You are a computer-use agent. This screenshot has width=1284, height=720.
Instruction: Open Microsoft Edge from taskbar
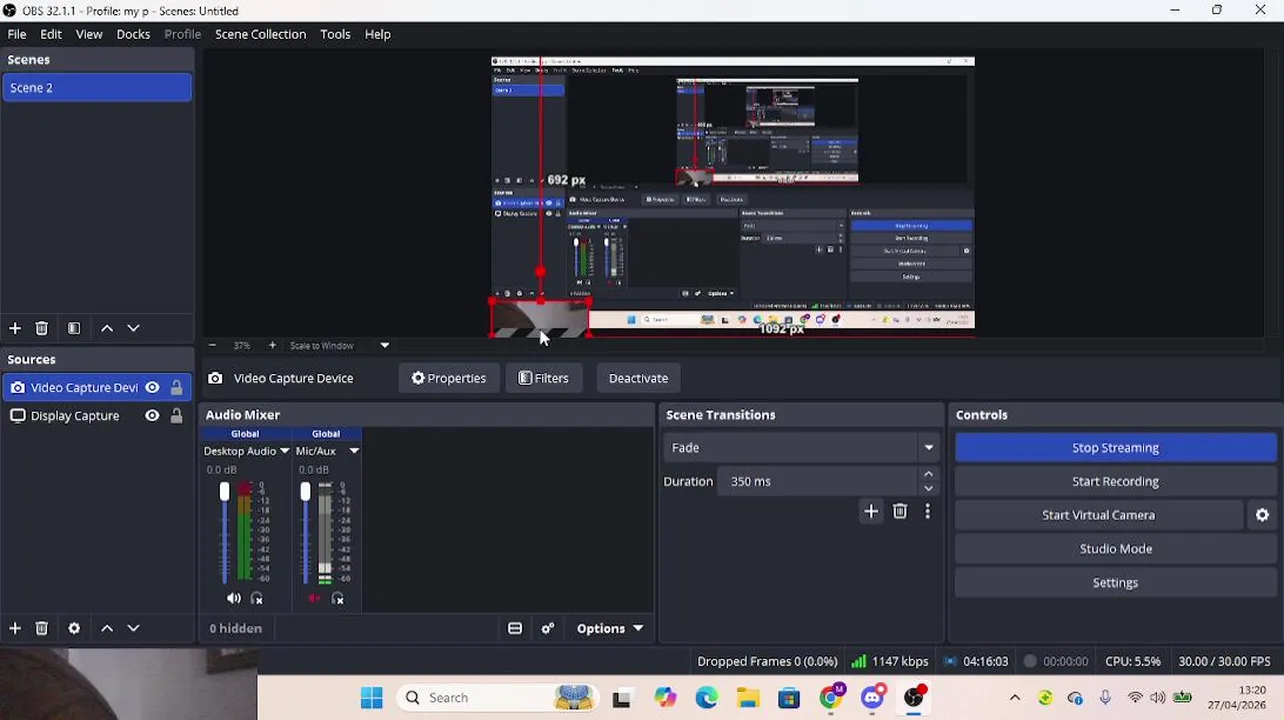click(x=707, y=698)
